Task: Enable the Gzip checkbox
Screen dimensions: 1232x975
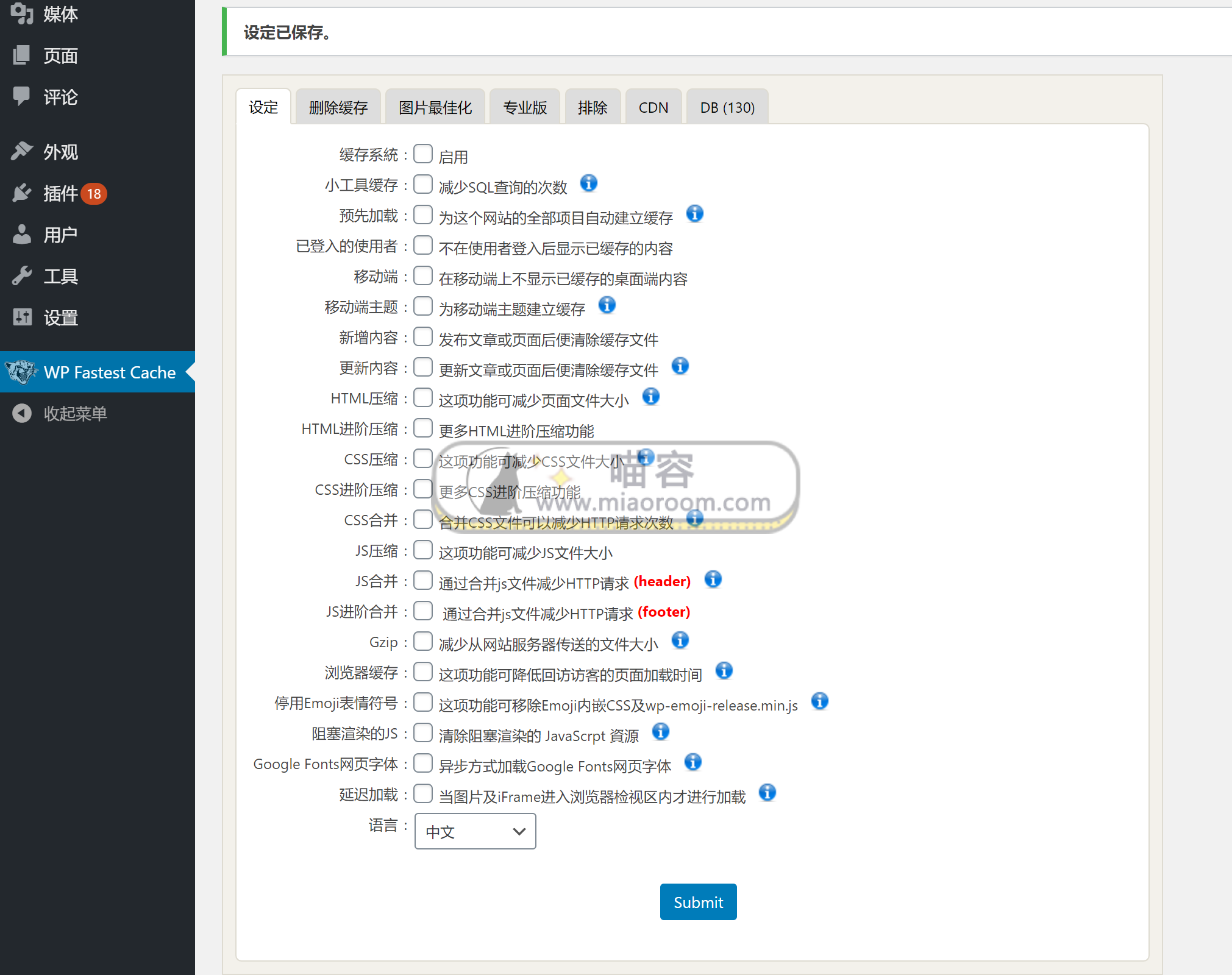Action: [x=423, y=641]
